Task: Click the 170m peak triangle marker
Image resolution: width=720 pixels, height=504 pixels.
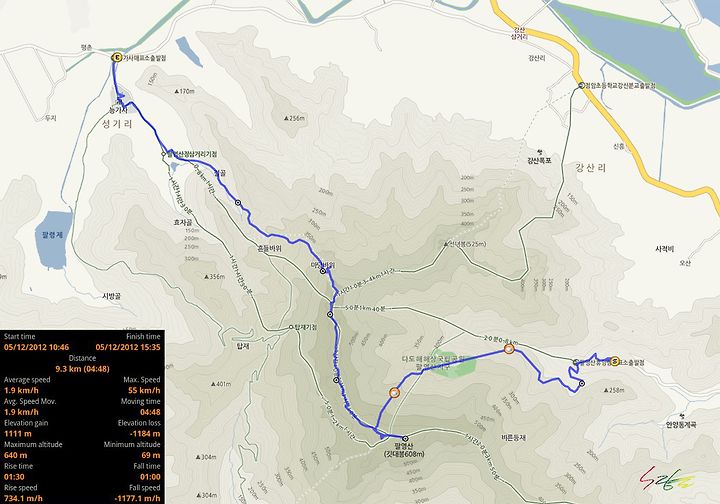Action: tap(176, 91)
